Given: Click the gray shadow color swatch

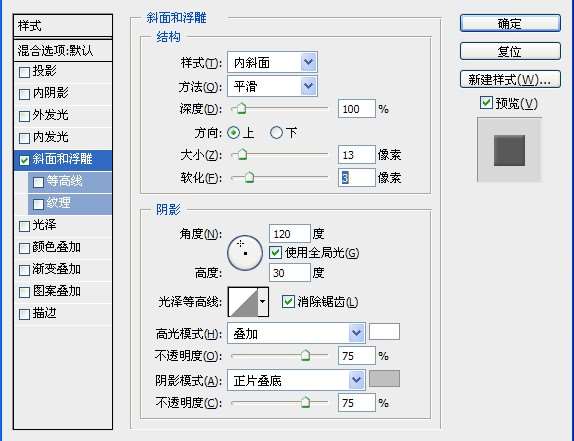Looking at the screenshot, I should click(x=384, y=378).
